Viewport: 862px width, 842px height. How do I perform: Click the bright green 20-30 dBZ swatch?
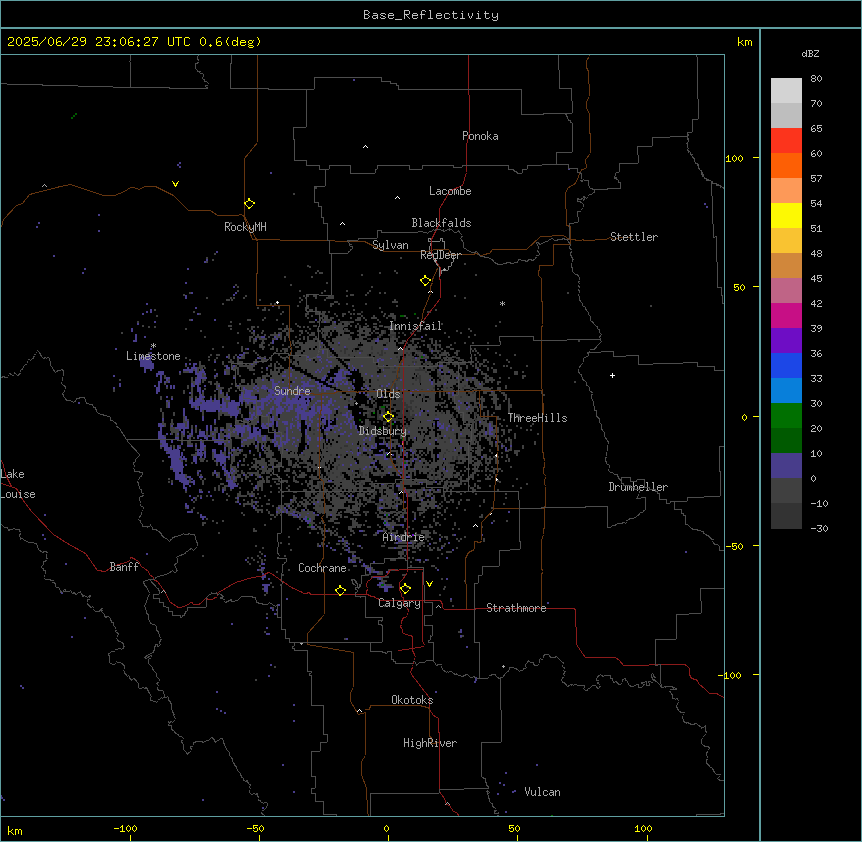(x=786, y=416)
